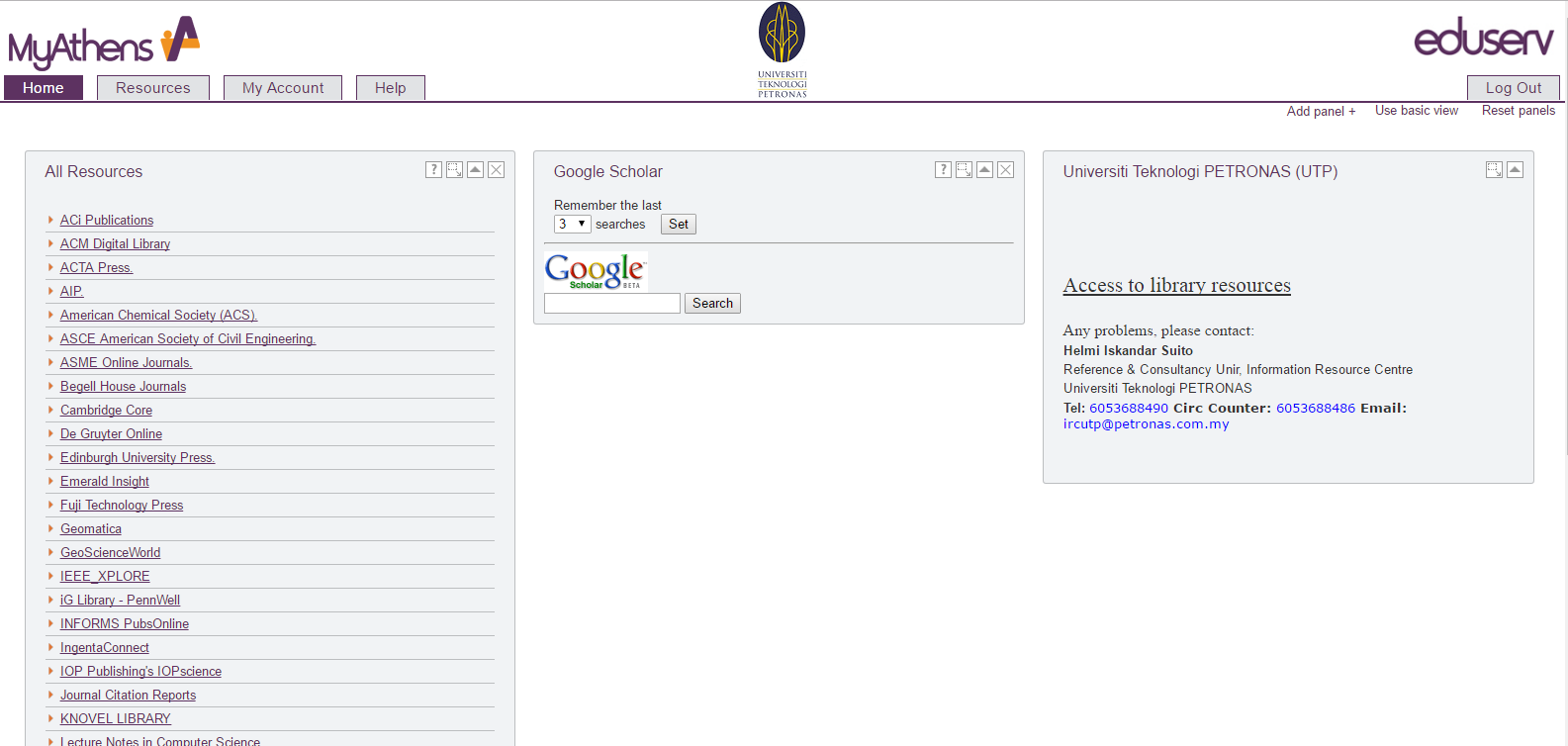
Task: Open Emerald Insight resource
Action: coord(105,481)
